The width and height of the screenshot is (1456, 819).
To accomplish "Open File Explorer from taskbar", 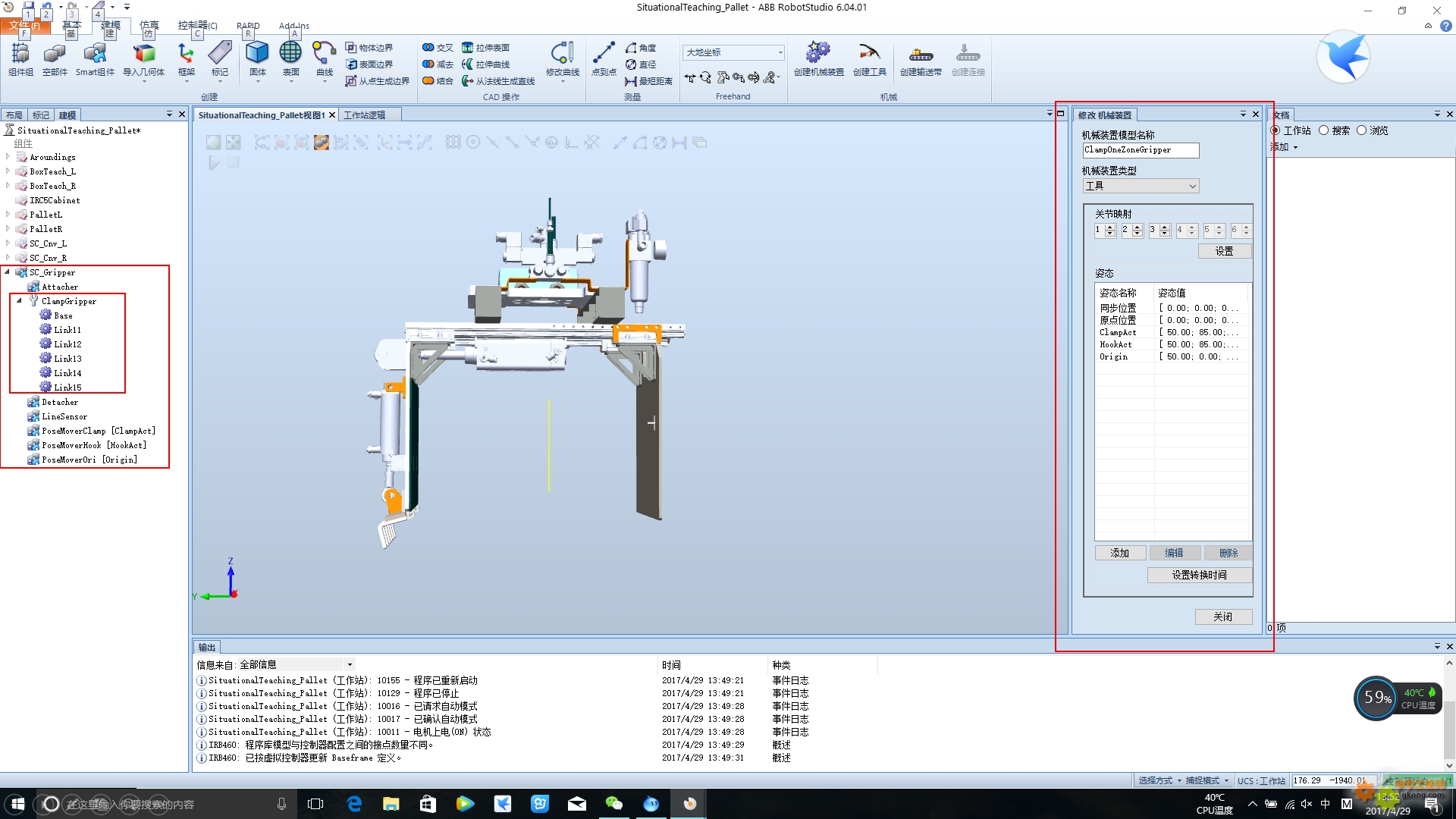I will point(391,804).
